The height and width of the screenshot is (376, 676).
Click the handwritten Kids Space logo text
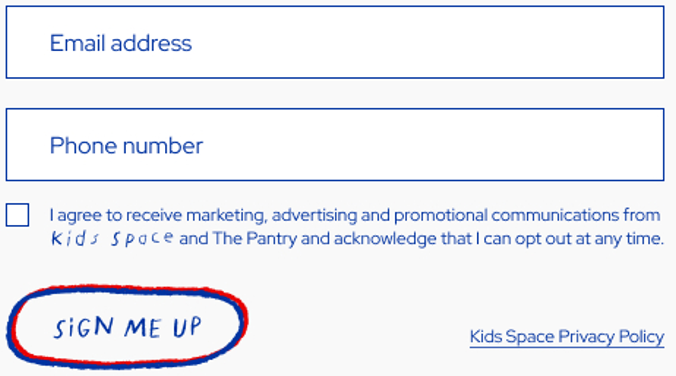tap(112, 238)
